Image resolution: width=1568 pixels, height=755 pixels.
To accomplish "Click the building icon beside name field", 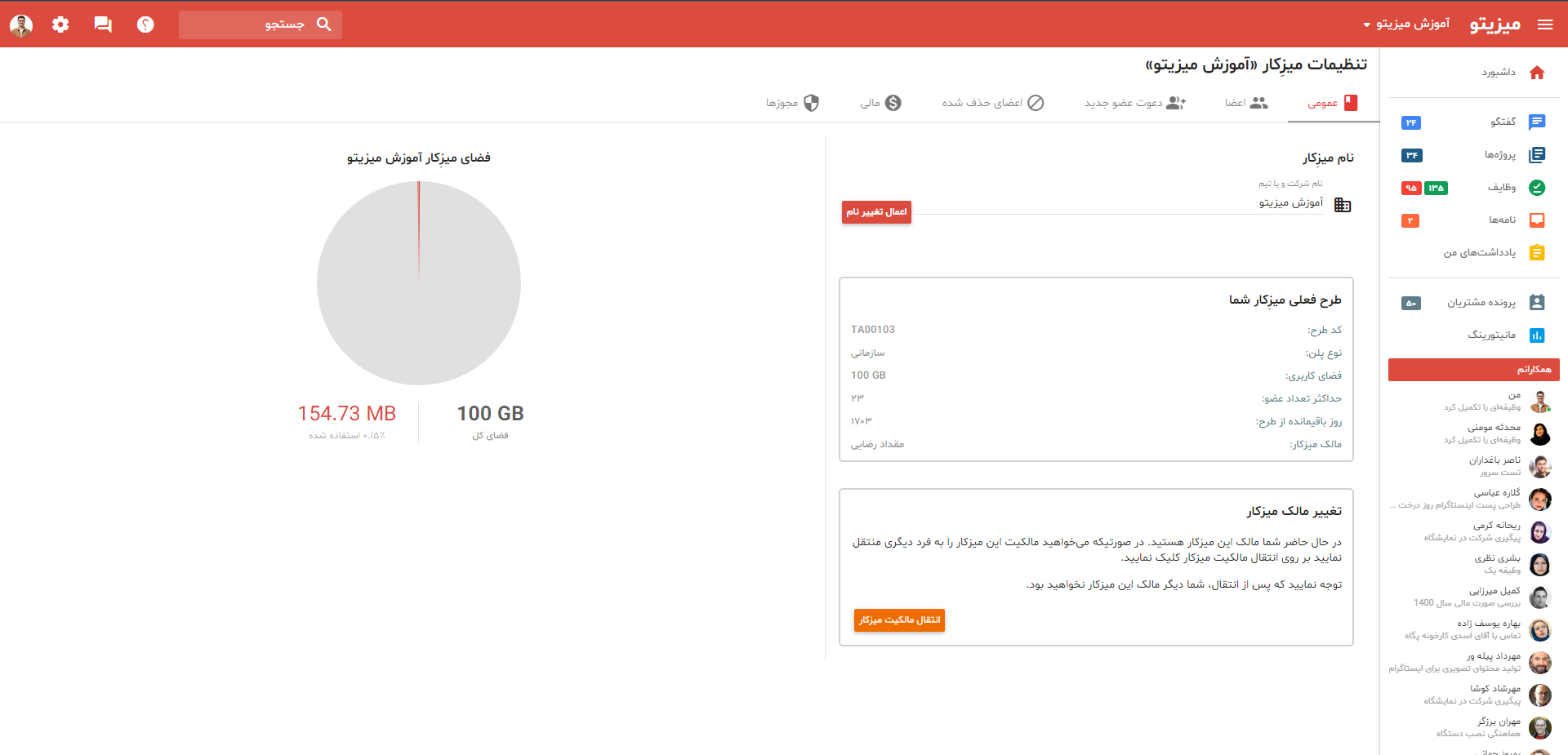I will click(x=1343, y=205).
